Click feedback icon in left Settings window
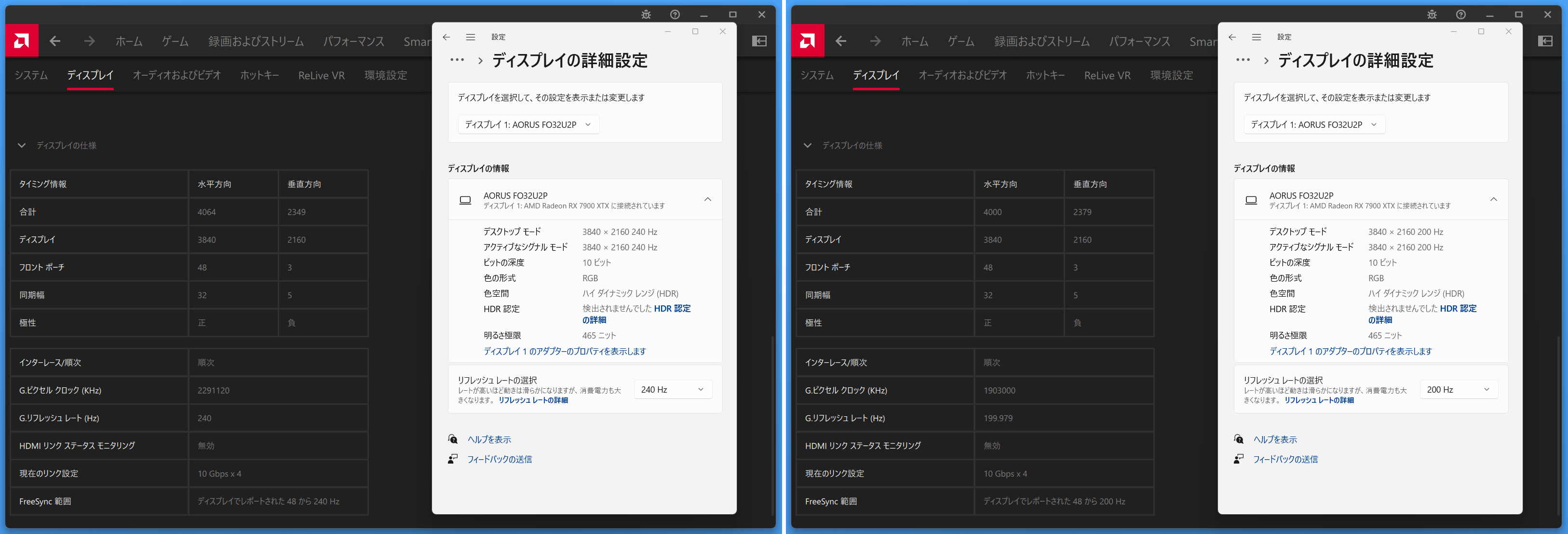1568x534 pixels. coord(453,459)
